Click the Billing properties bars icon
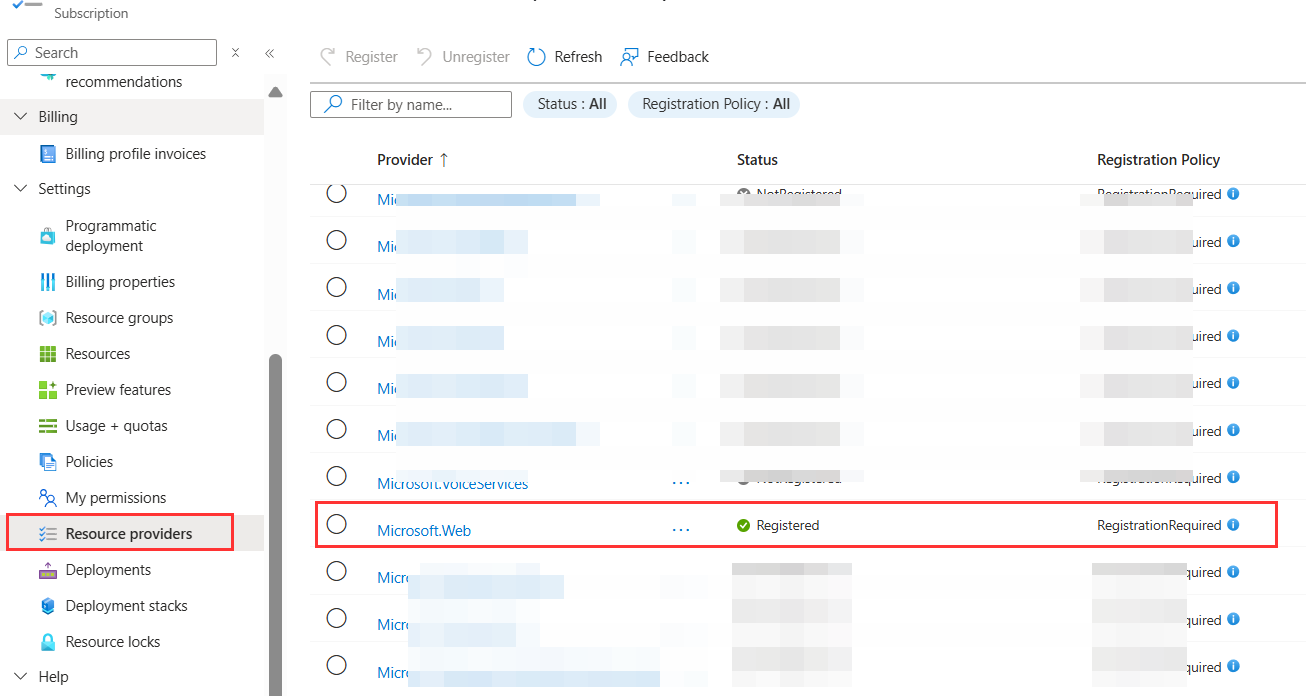This screenshot has height=696, width=1306. click(48, 282)
